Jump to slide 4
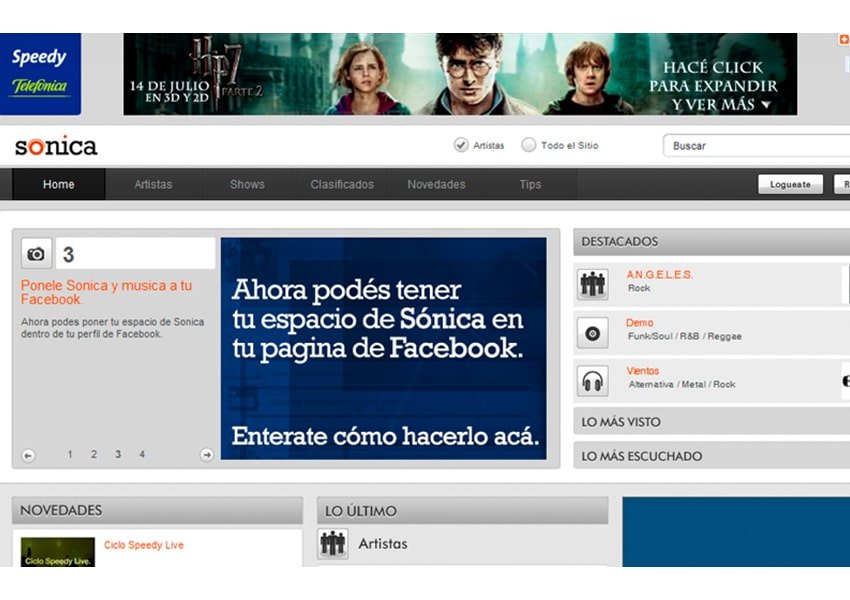 coord(141,454)
